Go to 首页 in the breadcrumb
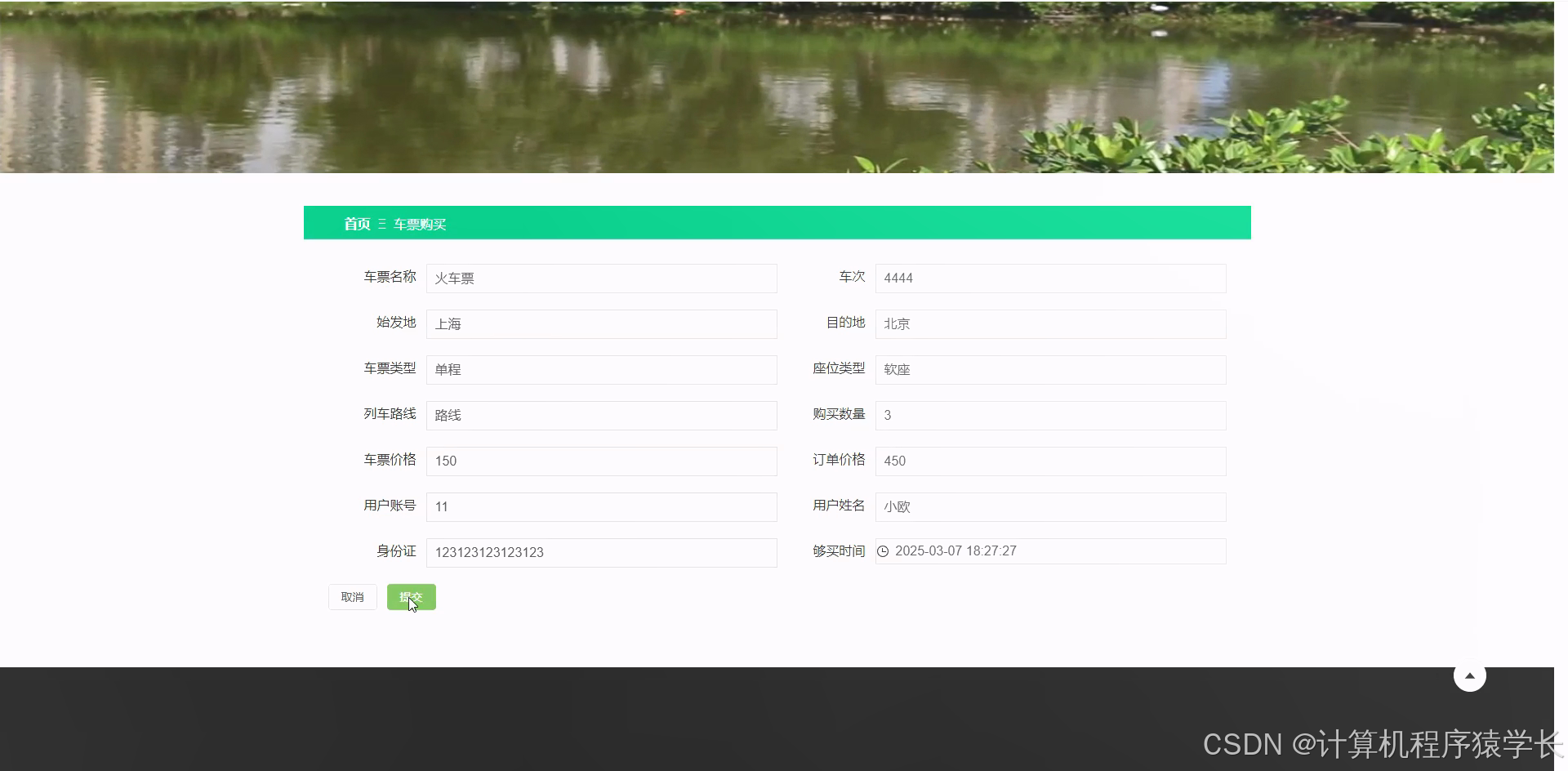 tap(357, 224)
